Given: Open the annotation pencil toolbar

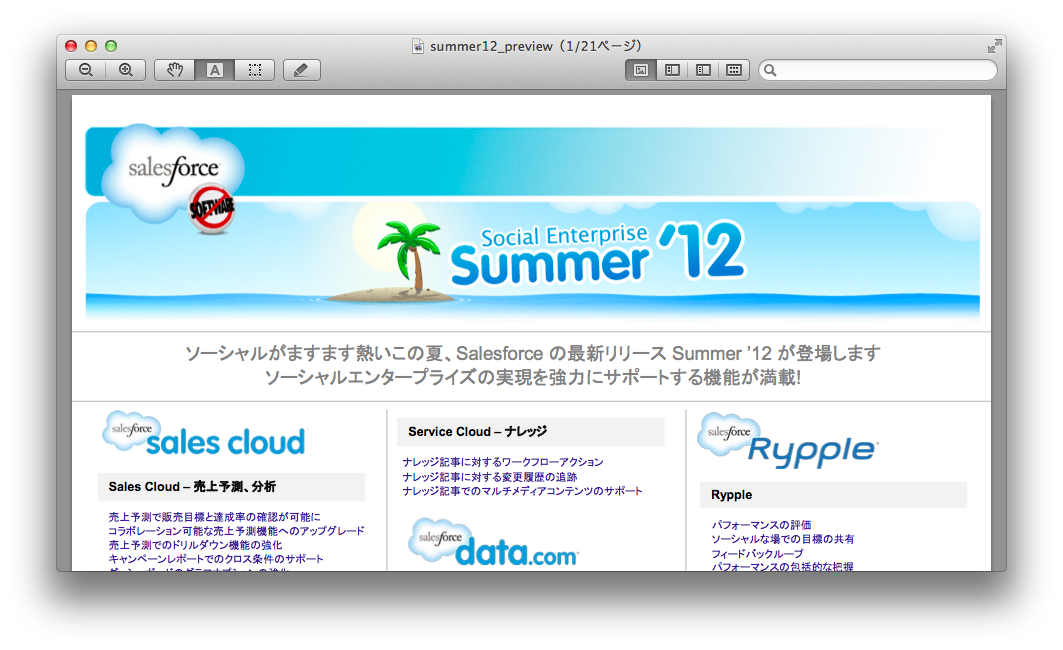Looking at the screenshot, I should pos(301,70).
